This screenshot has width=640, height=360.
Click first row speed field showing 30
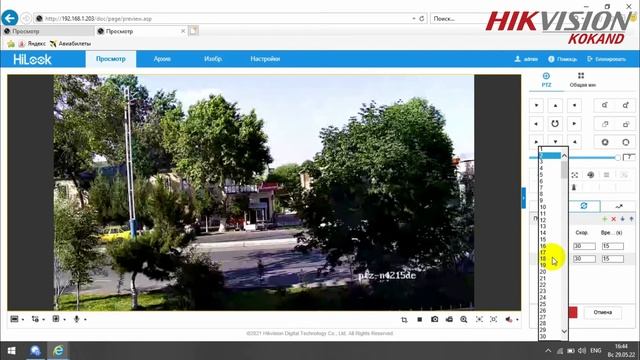584,246
